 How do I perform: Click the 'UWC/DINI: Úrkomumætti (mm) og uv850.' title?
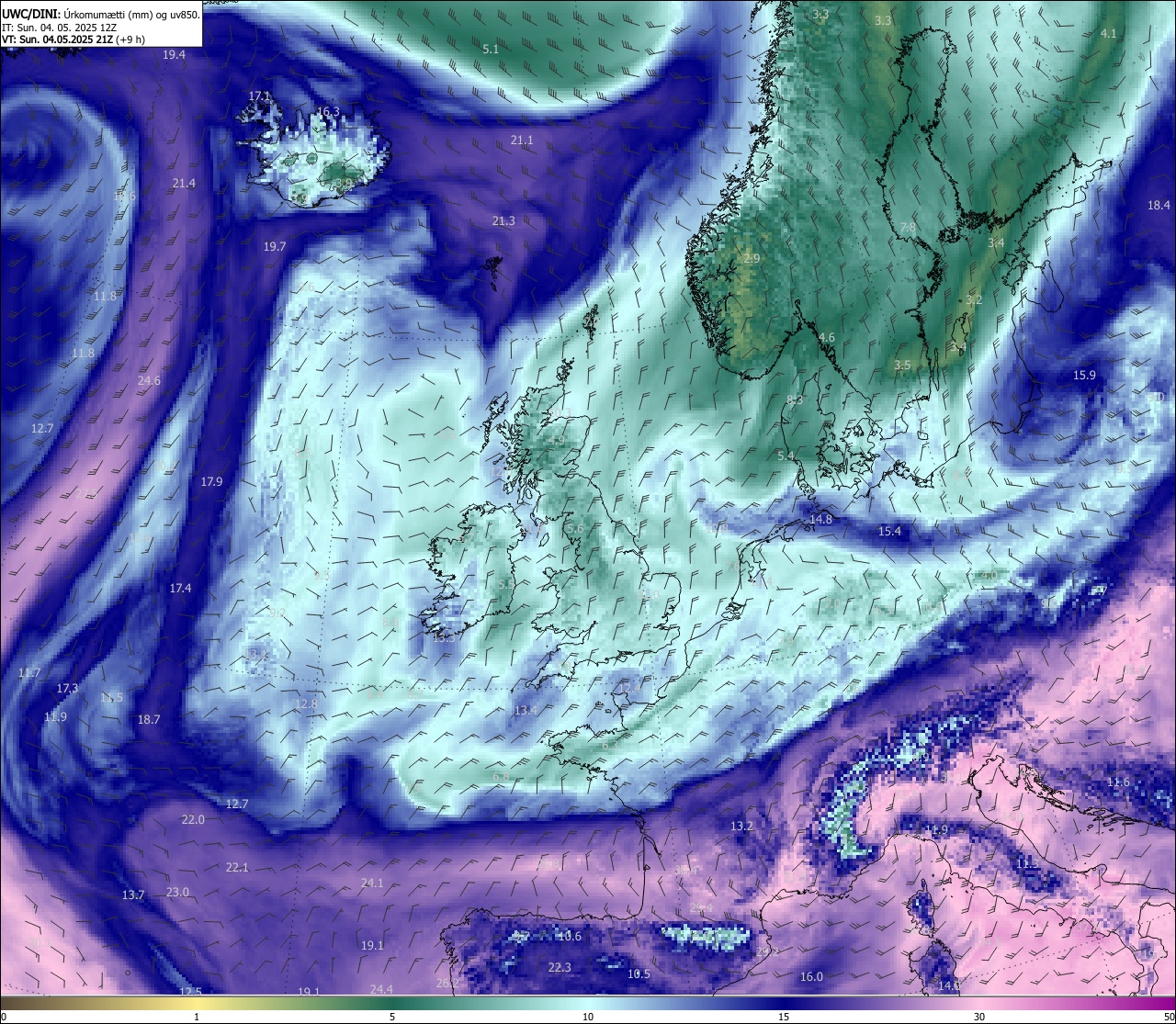pos(100,14)
